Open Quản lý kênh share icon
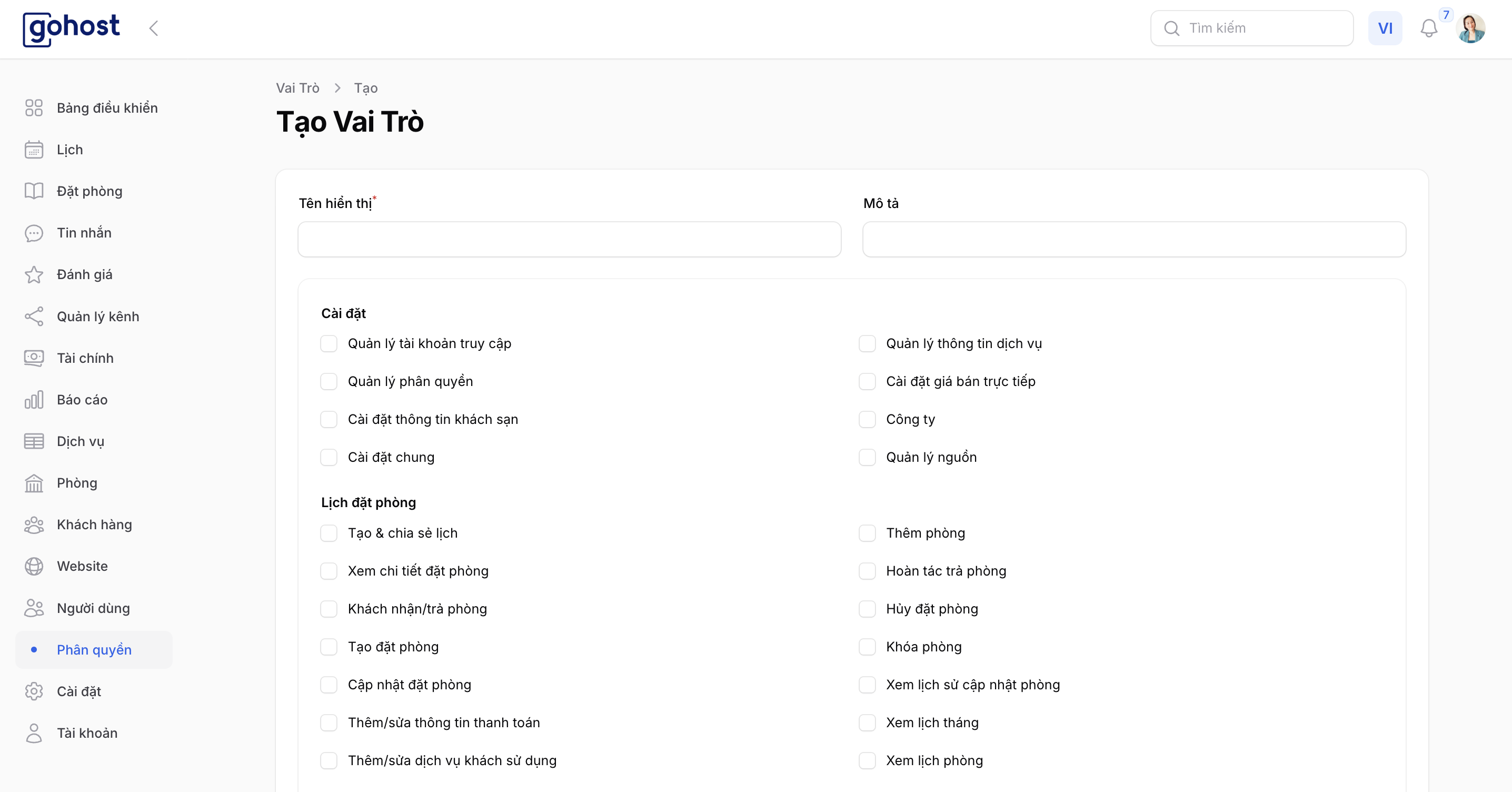Image resolution: width=1512 pixels, height=792 pixels. (x=34, y=316)
